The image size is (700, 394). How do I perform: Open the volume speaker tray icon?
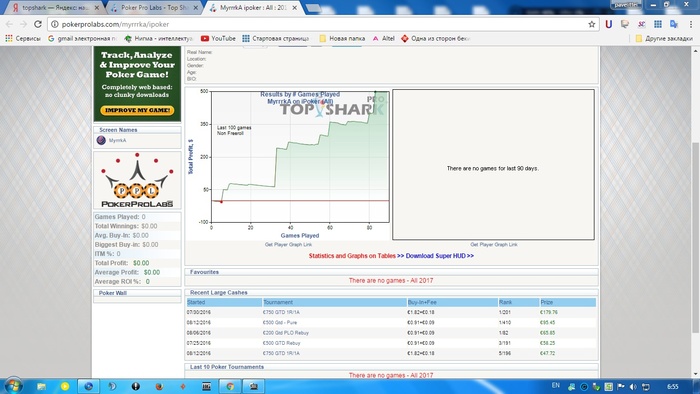[633, 387]
